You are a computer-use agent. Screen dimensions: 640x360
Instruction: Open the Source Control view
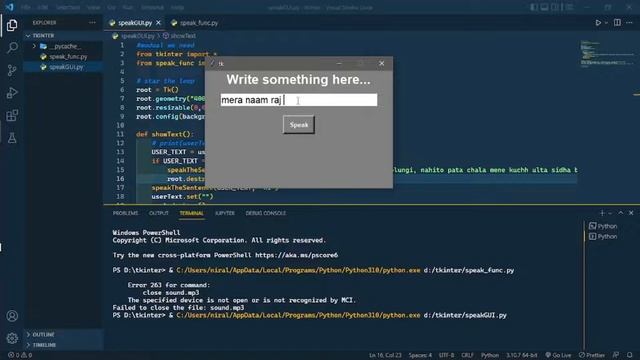[12, 70]
